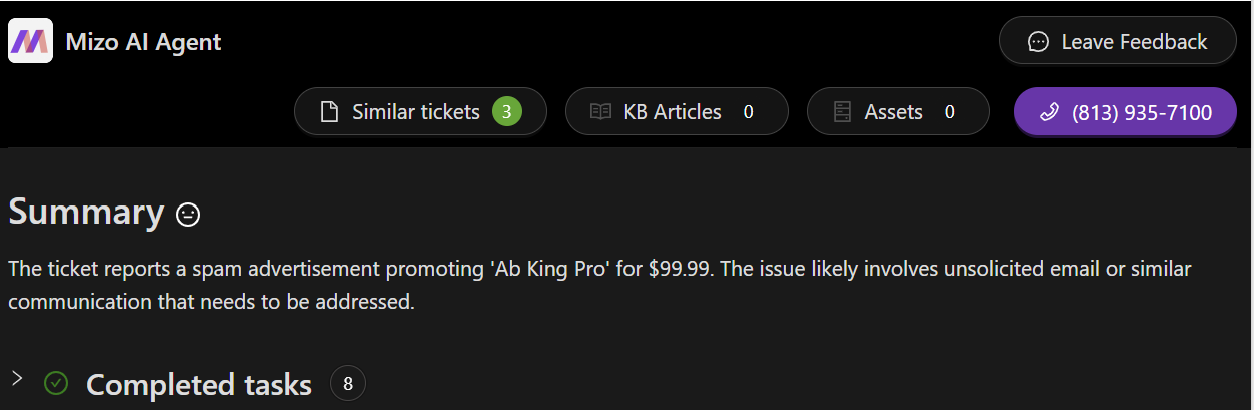This screenshot has width=1254, height=410.
Task: Click the book icon beside KB Articles
Action: [600, 112]
